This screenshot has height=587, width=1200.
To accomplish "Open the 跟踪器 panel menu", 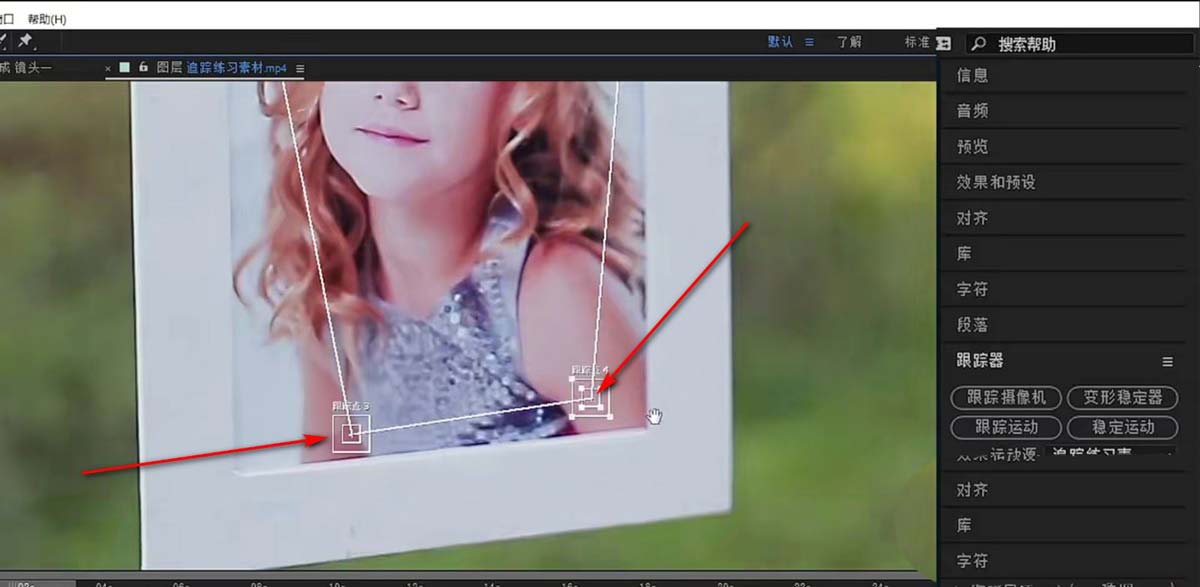I will pos(1167,362).
